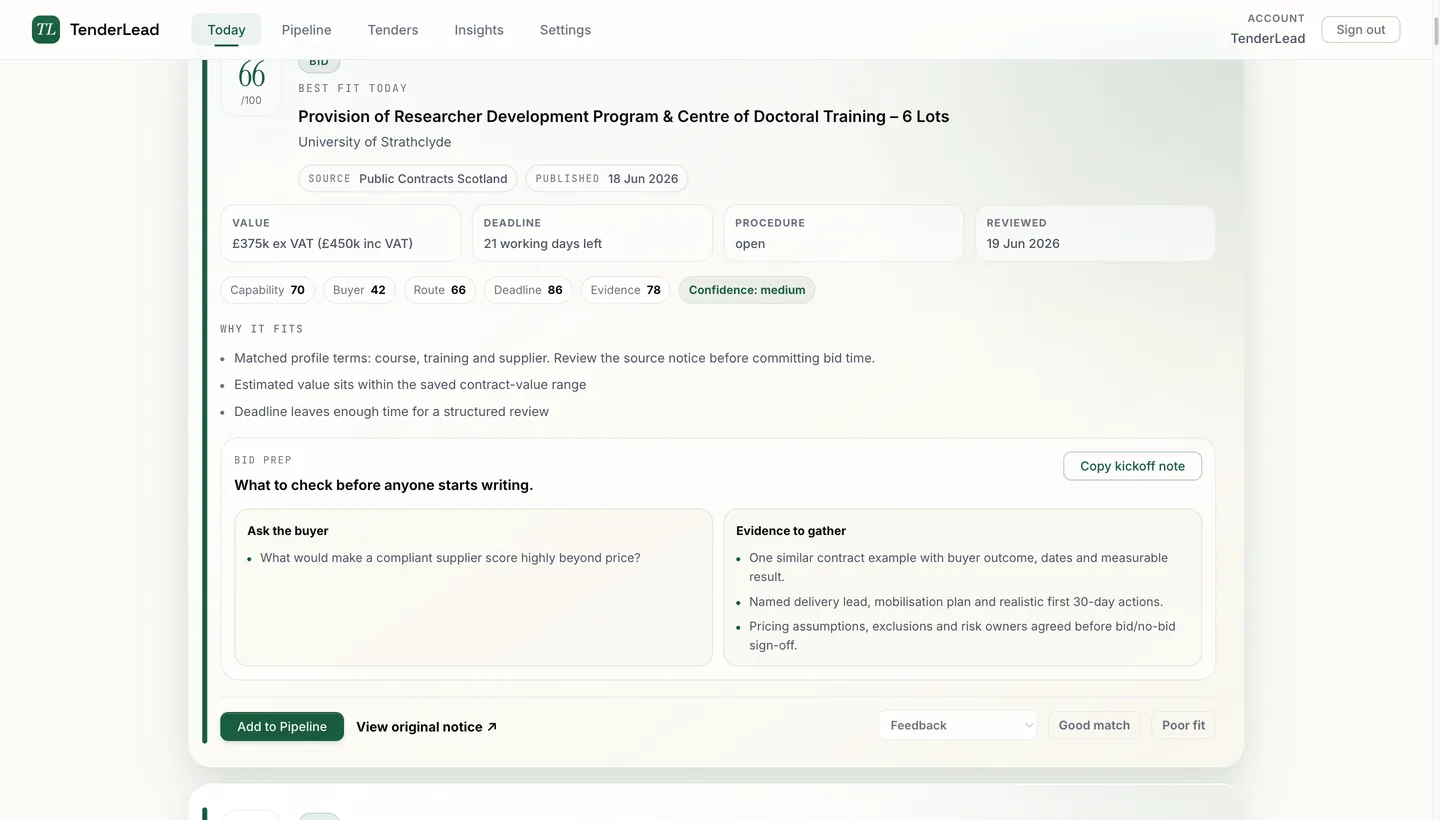This screenshot has width=1440, height=820.
Task: Click the Value £375k ex VAT card
Action: 341,234
